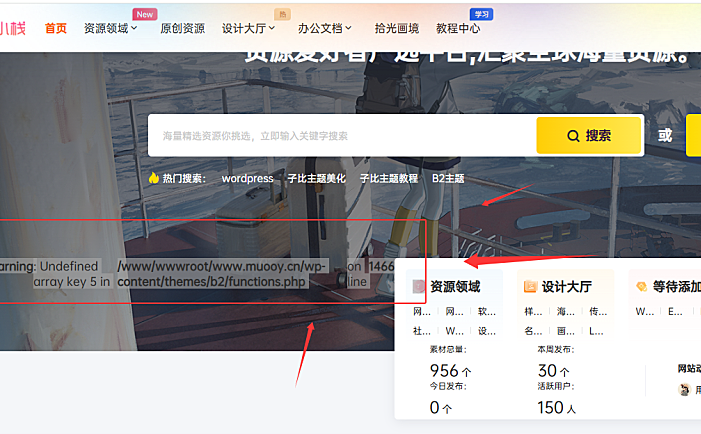701x434 pixels.
Task: Expand the 设计大厅 dropdown in the top navigation
Action: [249, 29]
